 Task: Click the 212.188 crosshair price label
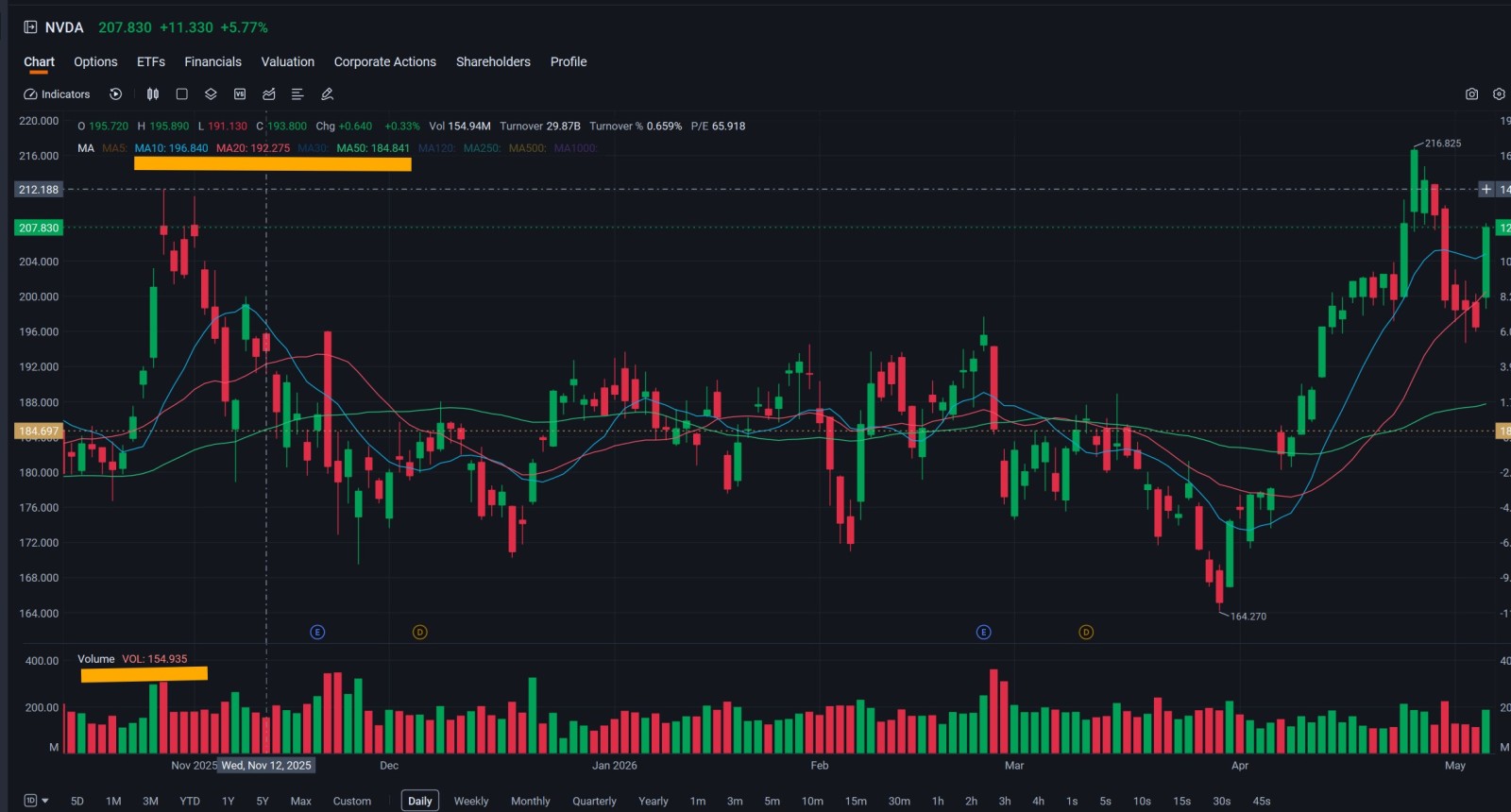[39, 190]
